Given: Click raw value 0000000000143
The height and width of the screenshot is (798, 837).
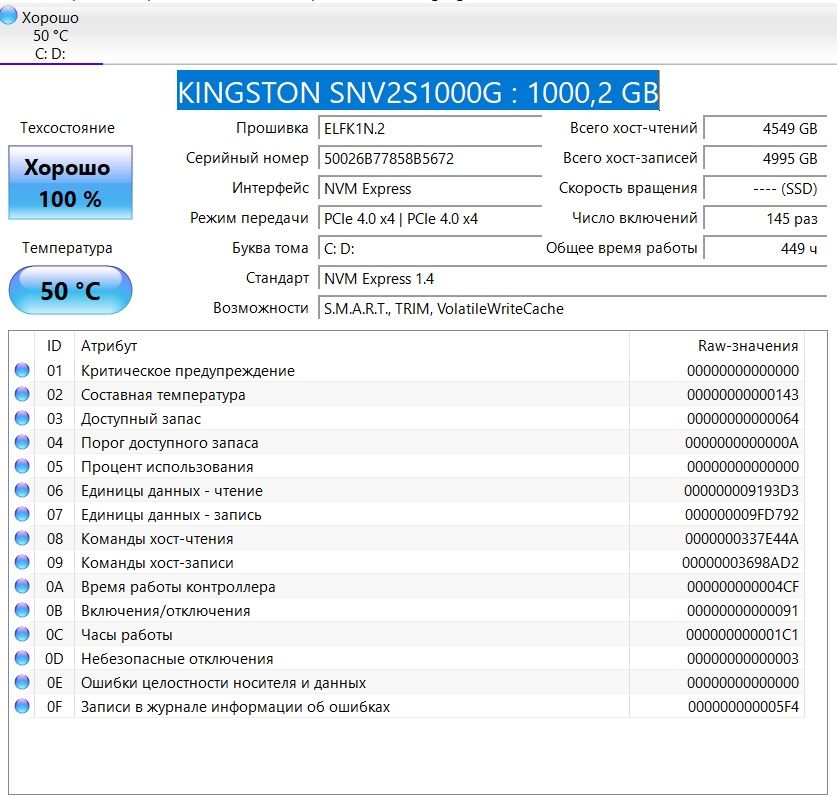Looking at the screenshot, I should pyautogui.click(x=743, y=395).
